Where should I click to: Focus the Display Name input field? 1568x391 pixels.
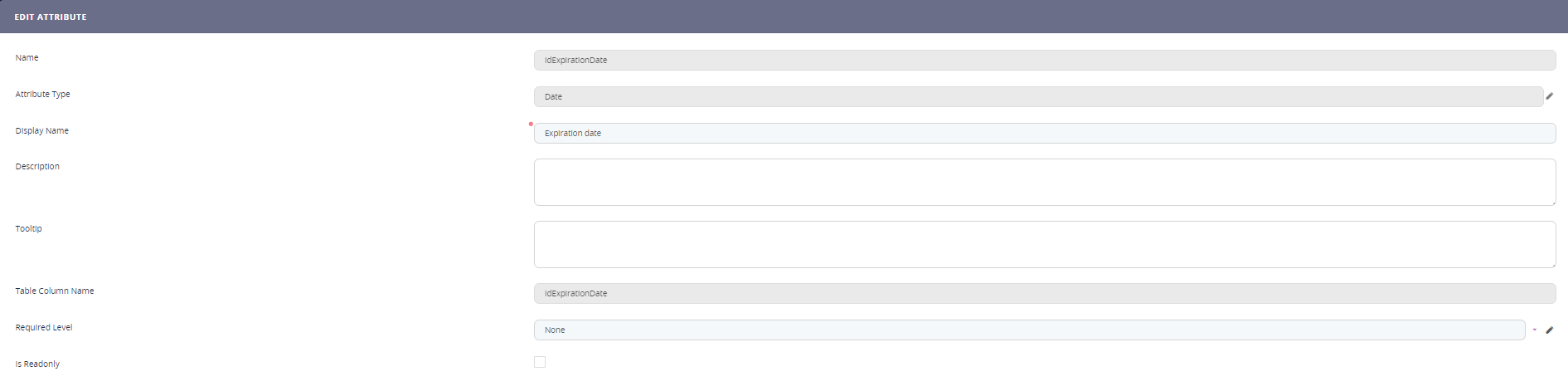[x=1044, y=134]
